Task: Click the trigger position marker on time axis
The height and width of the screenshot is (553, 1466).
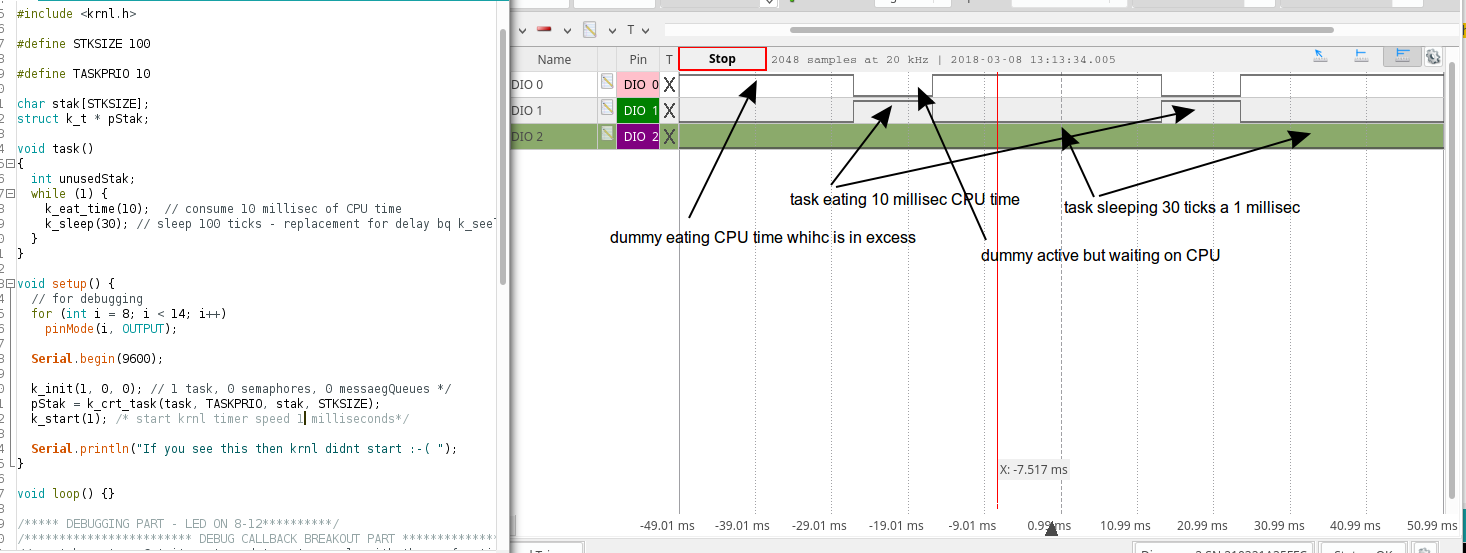Action: point(1050,530)
